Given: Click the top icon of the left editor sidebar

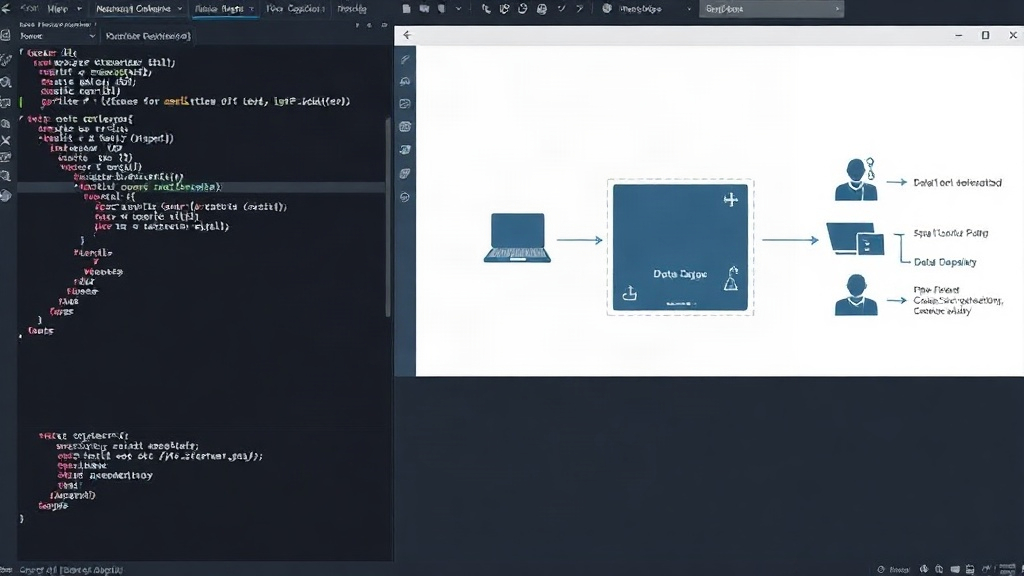Looking at the screenshot, I should 6,35.
